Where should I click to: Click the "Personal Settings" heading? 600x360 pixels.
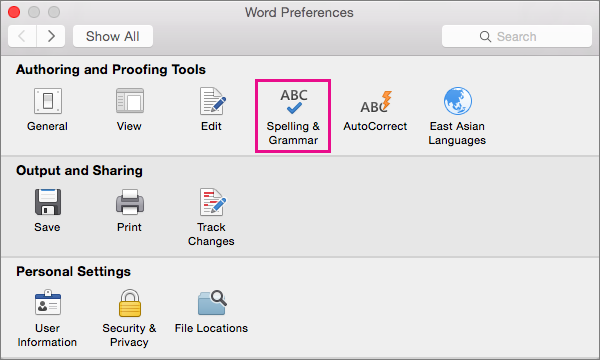click(73, 272)
